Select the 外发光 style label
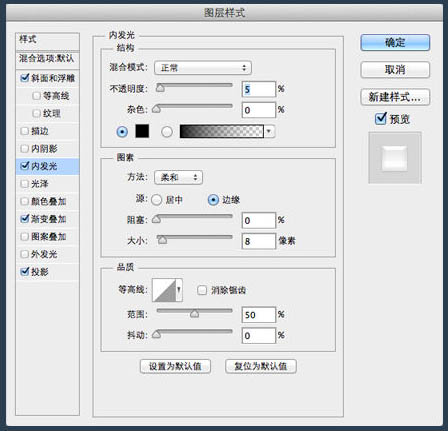 coord(44,254)
